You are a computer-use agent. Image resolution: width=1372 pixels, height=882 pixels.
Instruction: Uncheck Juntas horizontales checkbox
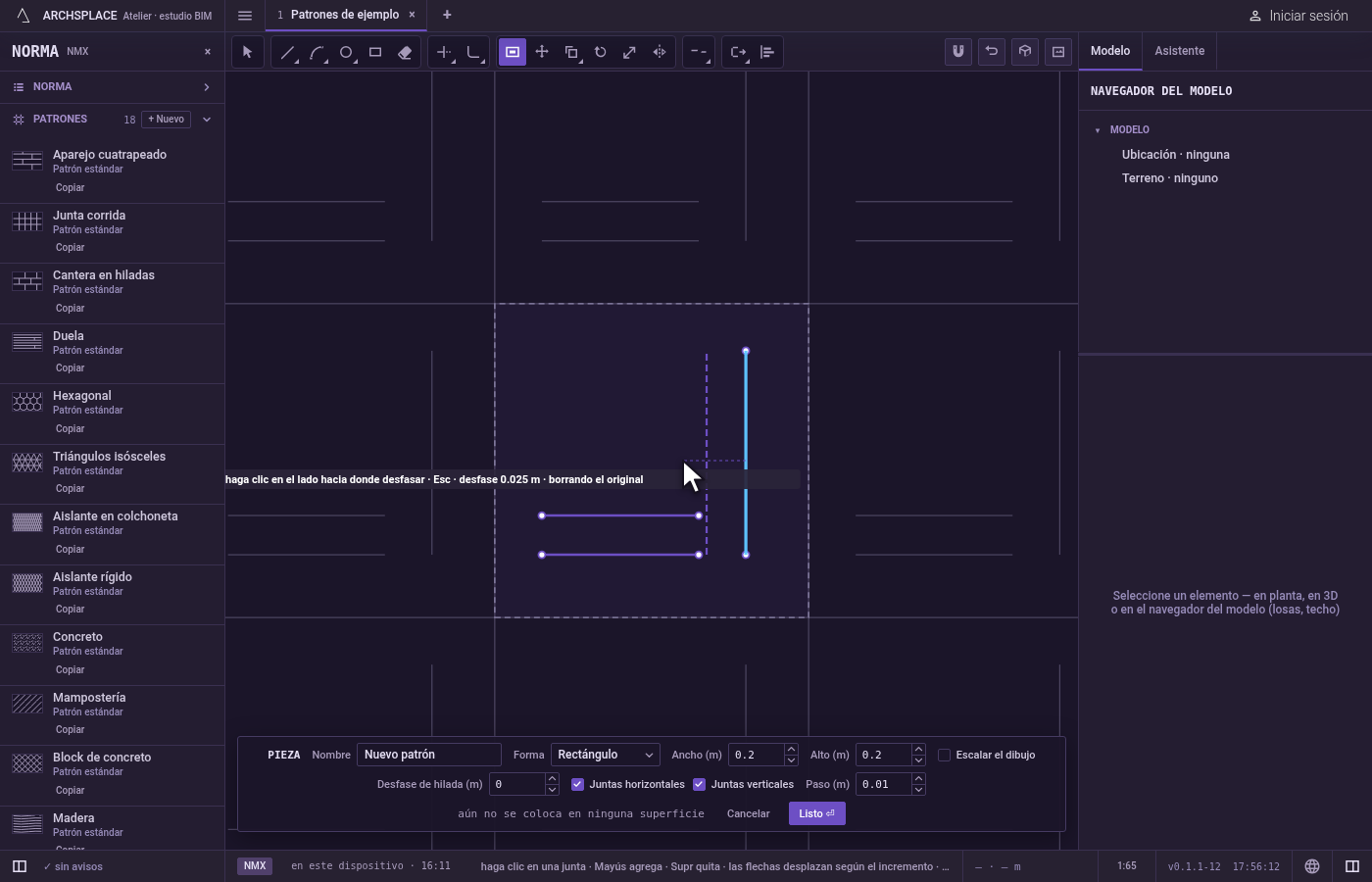point(577,784)
